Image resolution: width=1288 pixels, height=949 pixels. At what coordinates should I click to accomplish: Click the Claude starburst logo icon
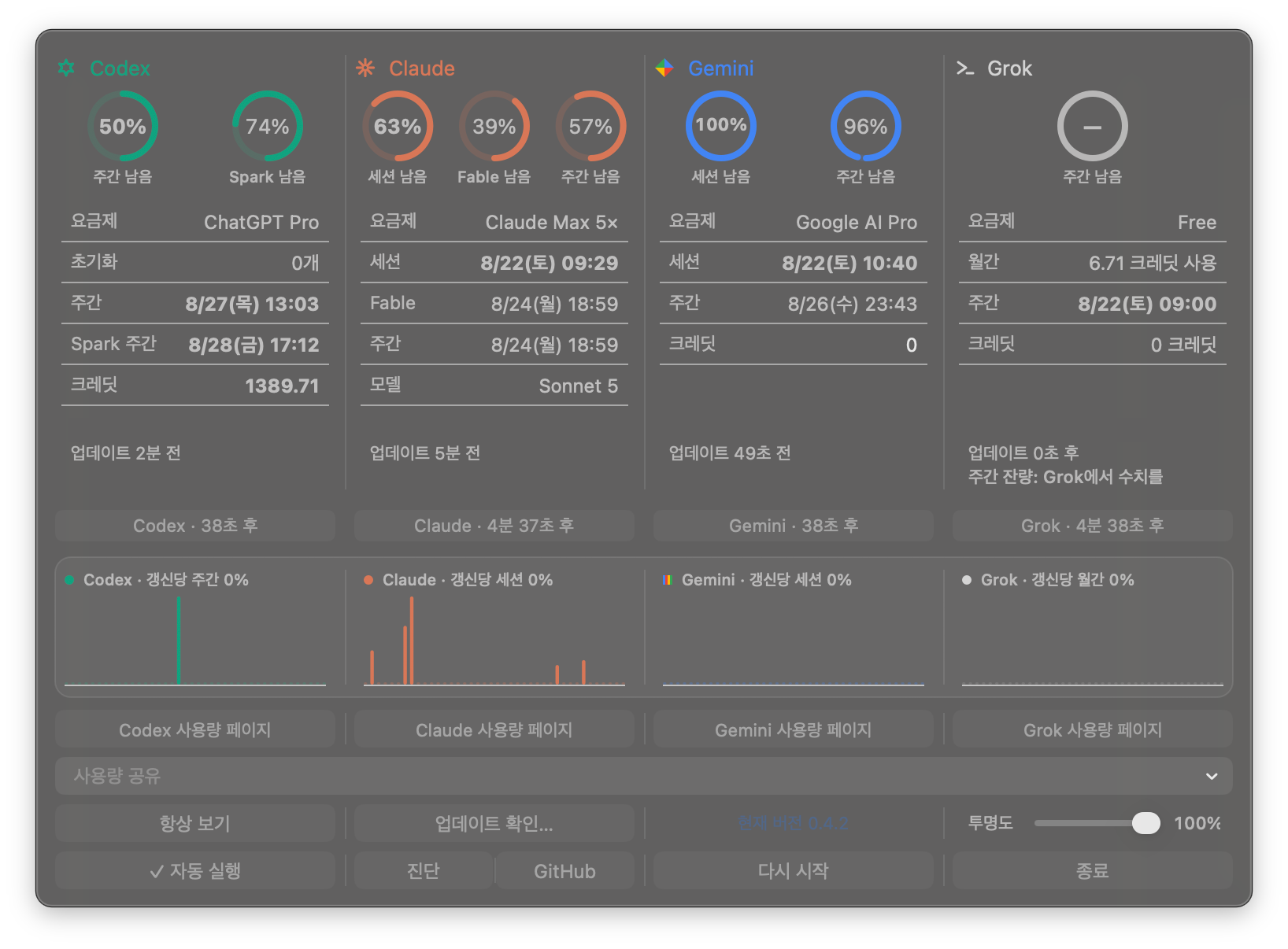pos(365,68)
